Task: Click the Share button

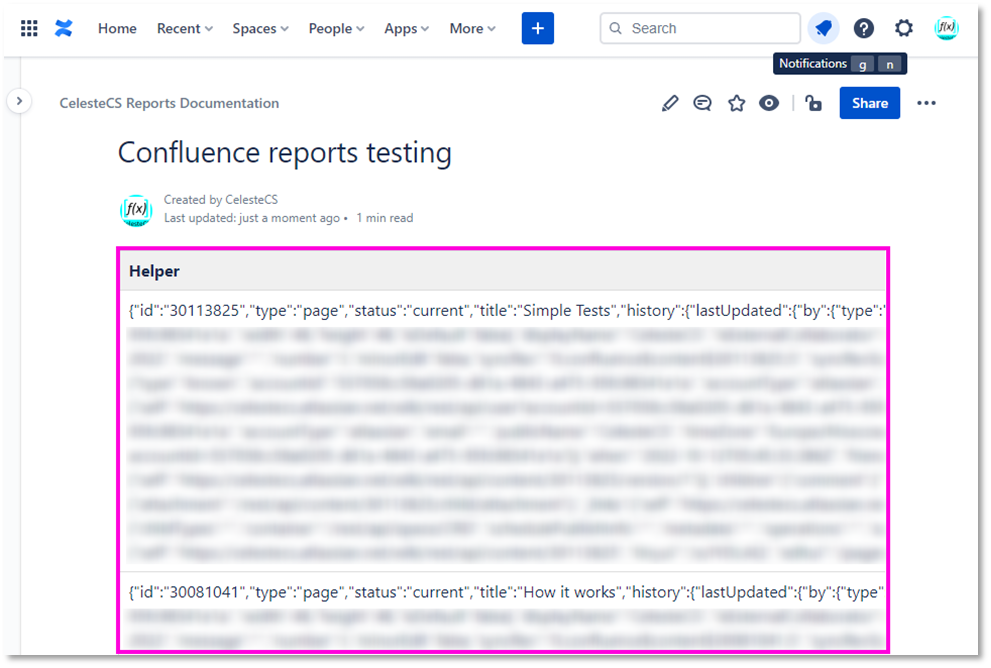Action: pos(870,103)
